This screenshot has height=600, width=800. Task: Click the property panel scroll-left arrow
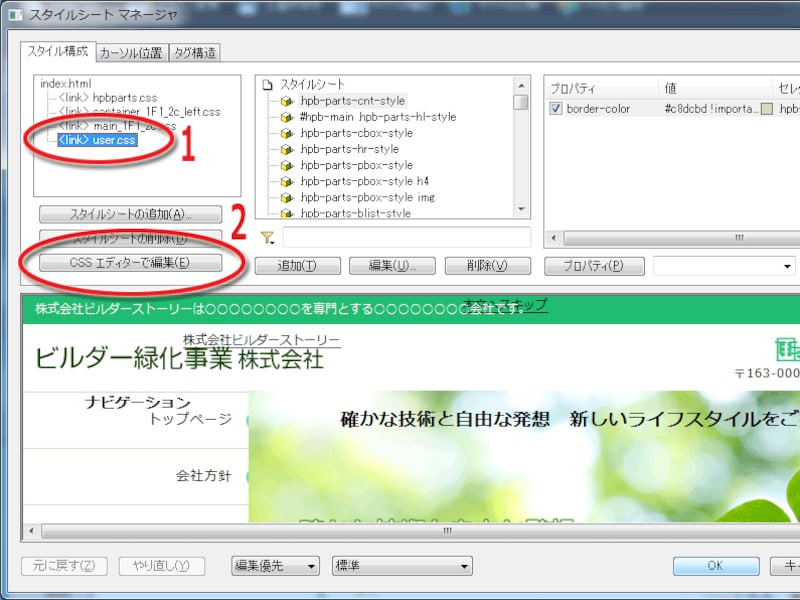(555, 238)
